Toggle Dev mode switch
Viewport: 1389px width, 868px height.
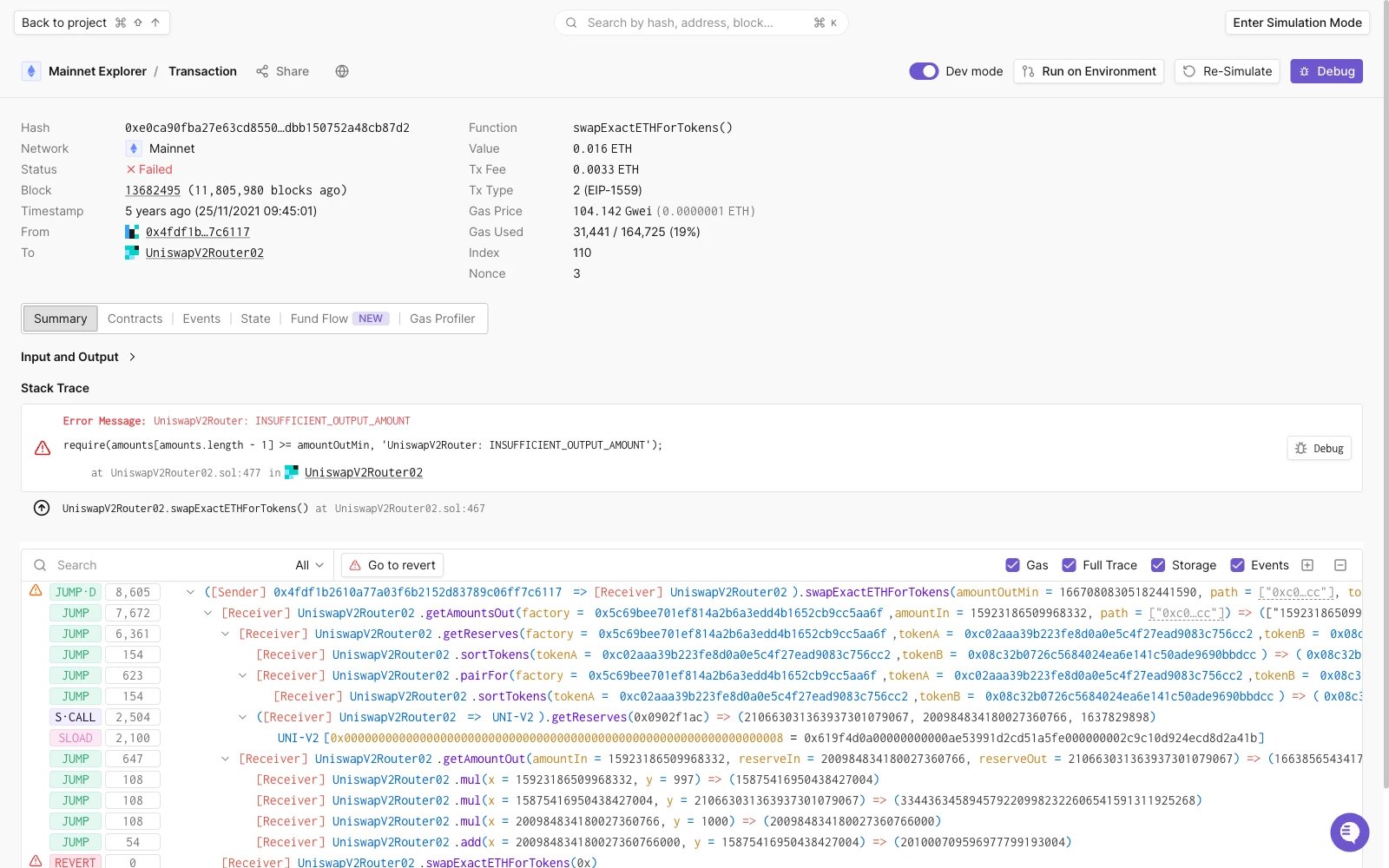click(x=924, y=71)
